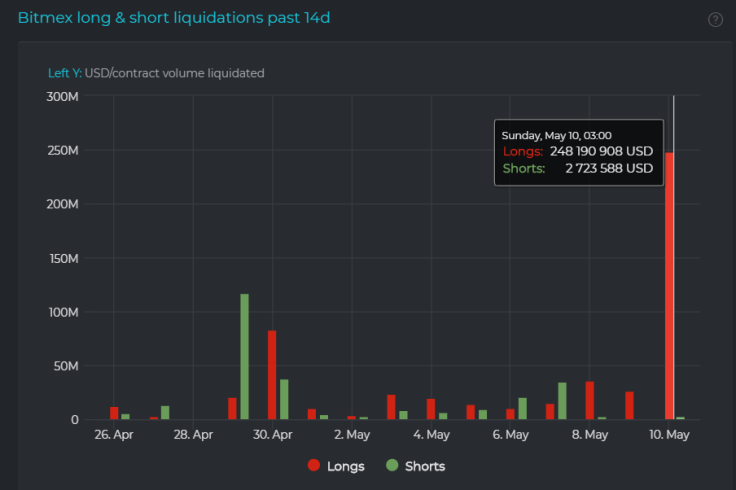Click the '300M' y-axis label

(62, 97)
